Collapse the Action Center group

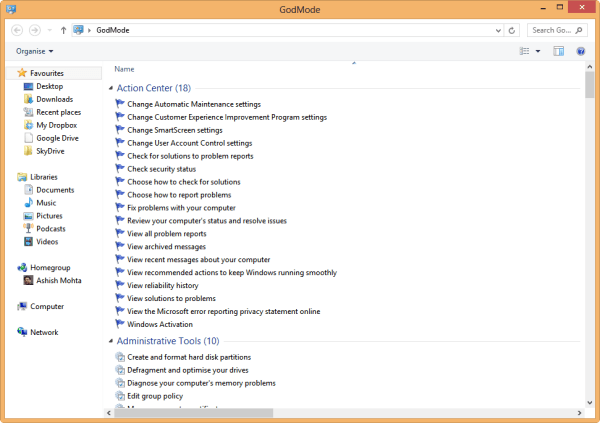(x=111, y=88)
